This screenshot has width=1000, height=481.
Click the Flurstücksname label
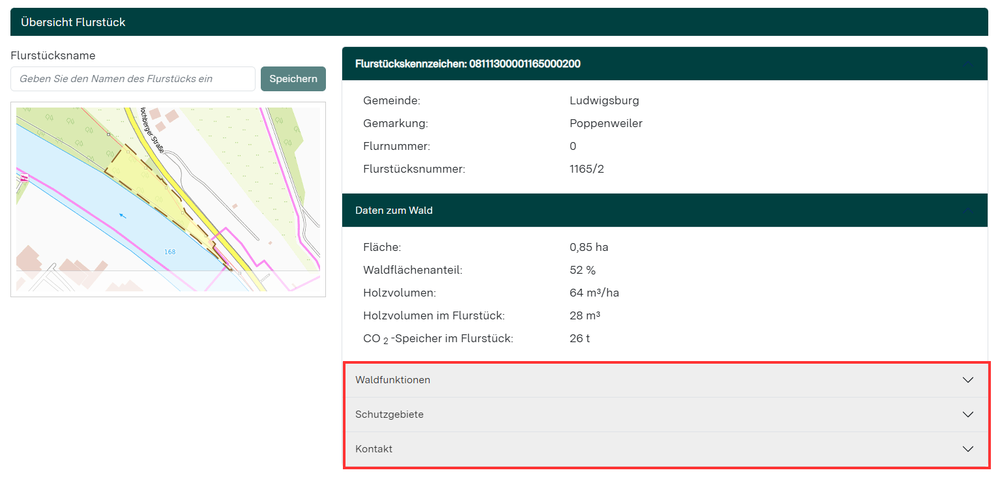coord(53,56)
